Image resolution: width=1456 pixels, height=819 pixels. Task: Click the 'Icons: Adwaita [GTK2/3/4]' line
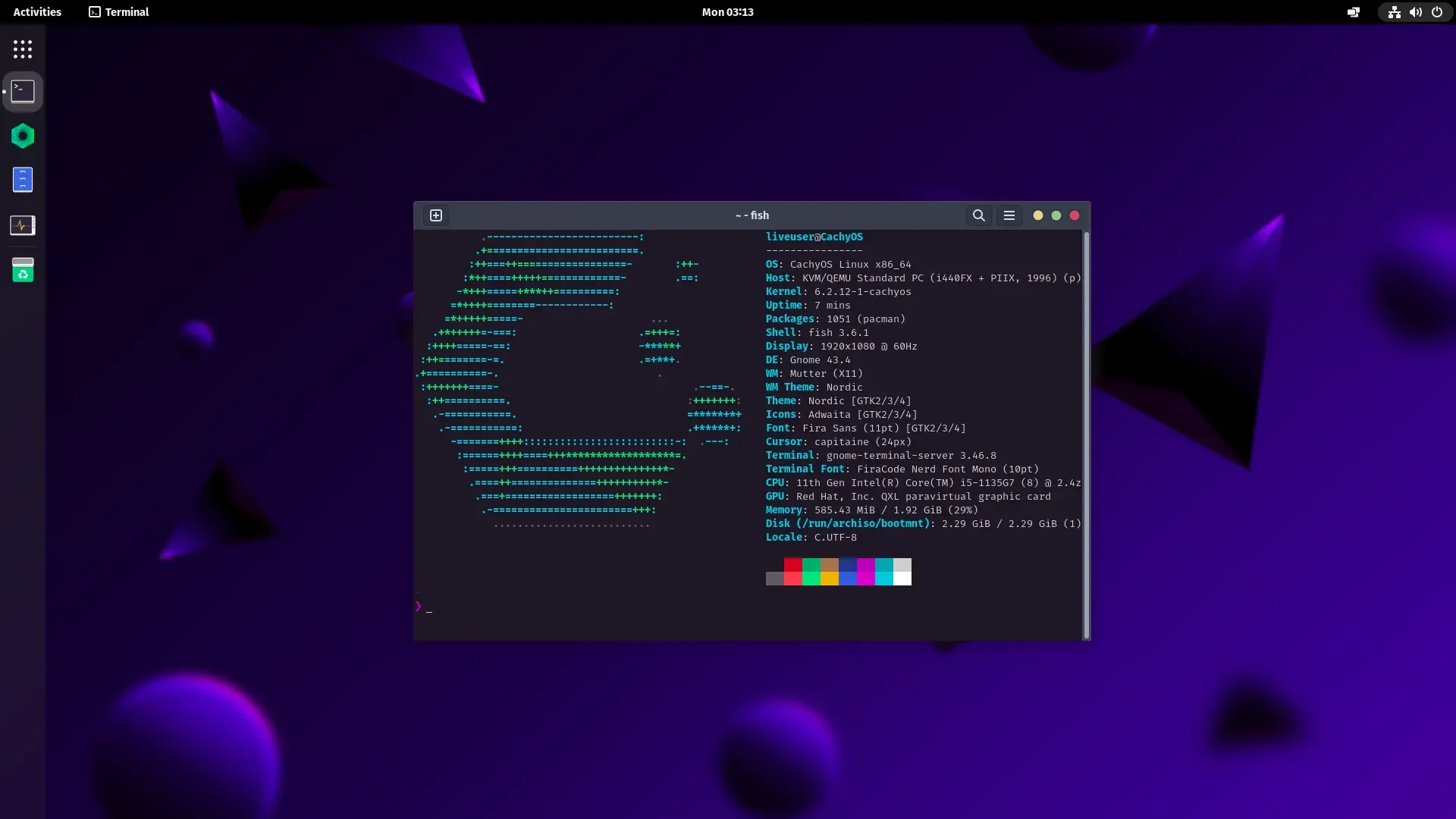[841, 415]
